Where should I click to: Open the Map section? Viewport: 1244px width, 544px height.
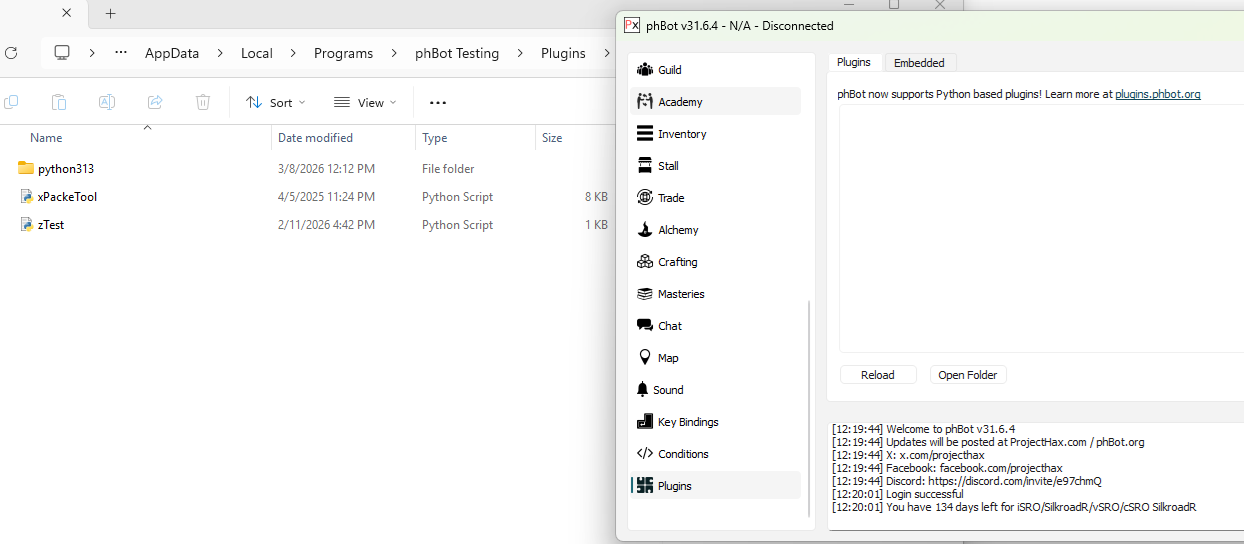tap(668, 358)
